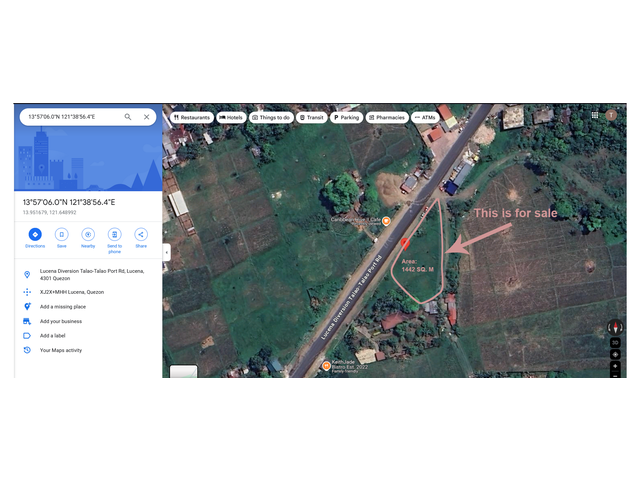
Task: Filter map by Hotels
Action: point(231,117)
